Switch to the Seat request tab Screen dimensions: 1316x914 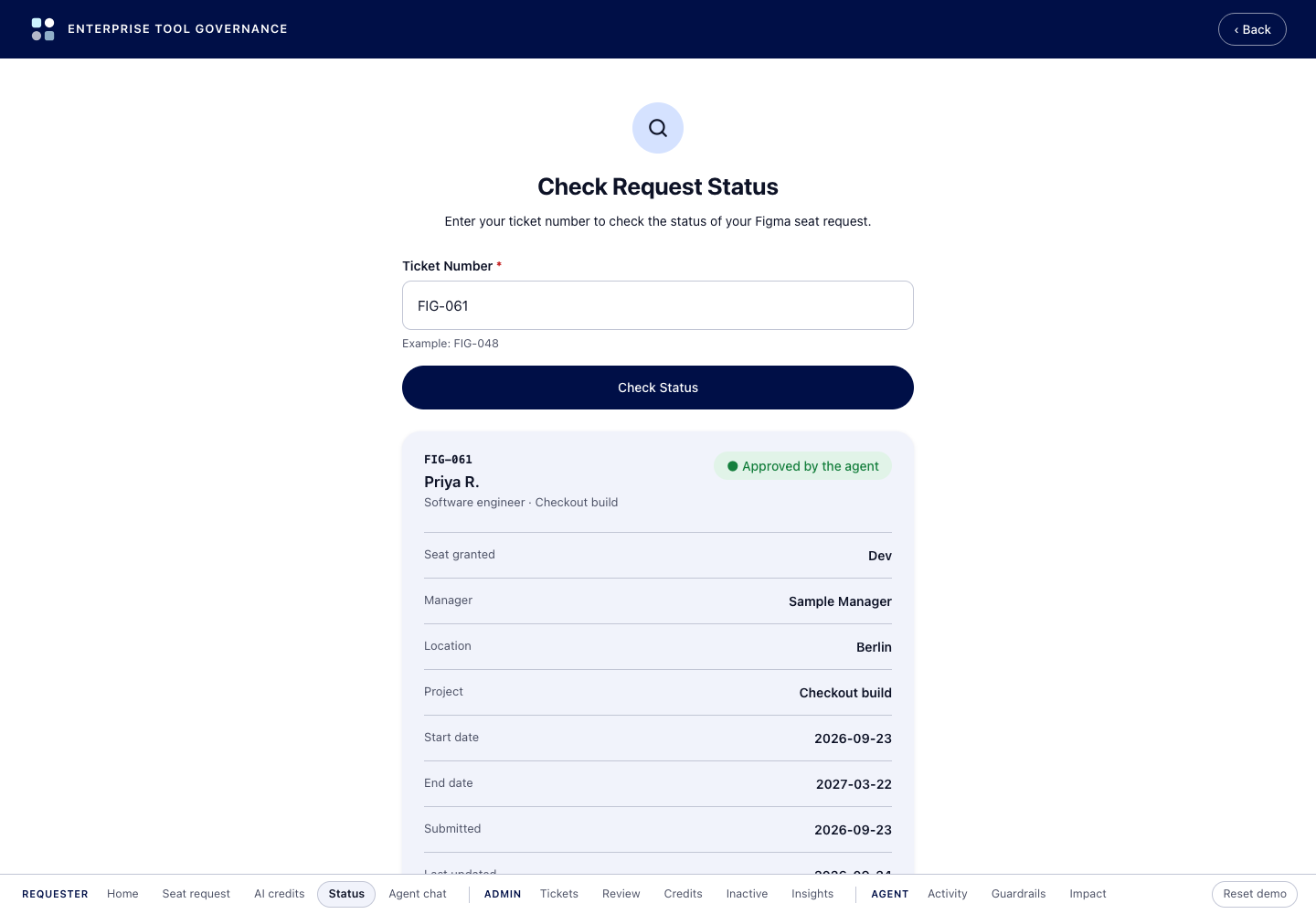(196, 894)
